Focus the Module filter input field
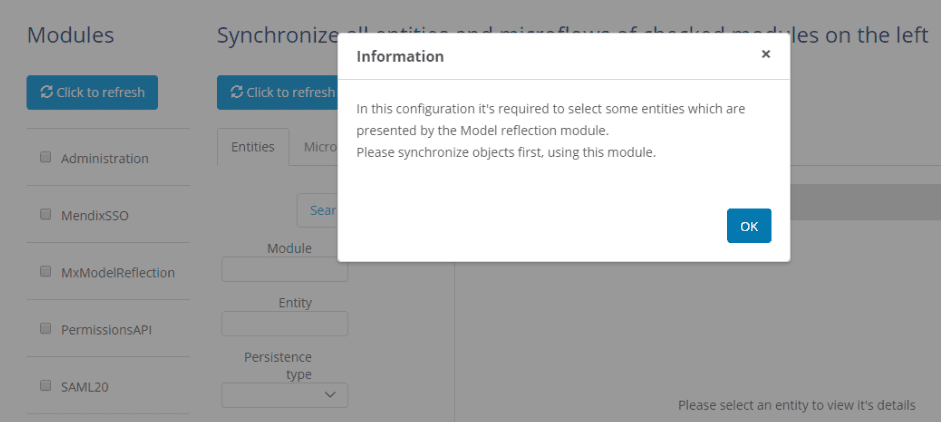Viewport: 941px width, 422px height. click(284, 270)
